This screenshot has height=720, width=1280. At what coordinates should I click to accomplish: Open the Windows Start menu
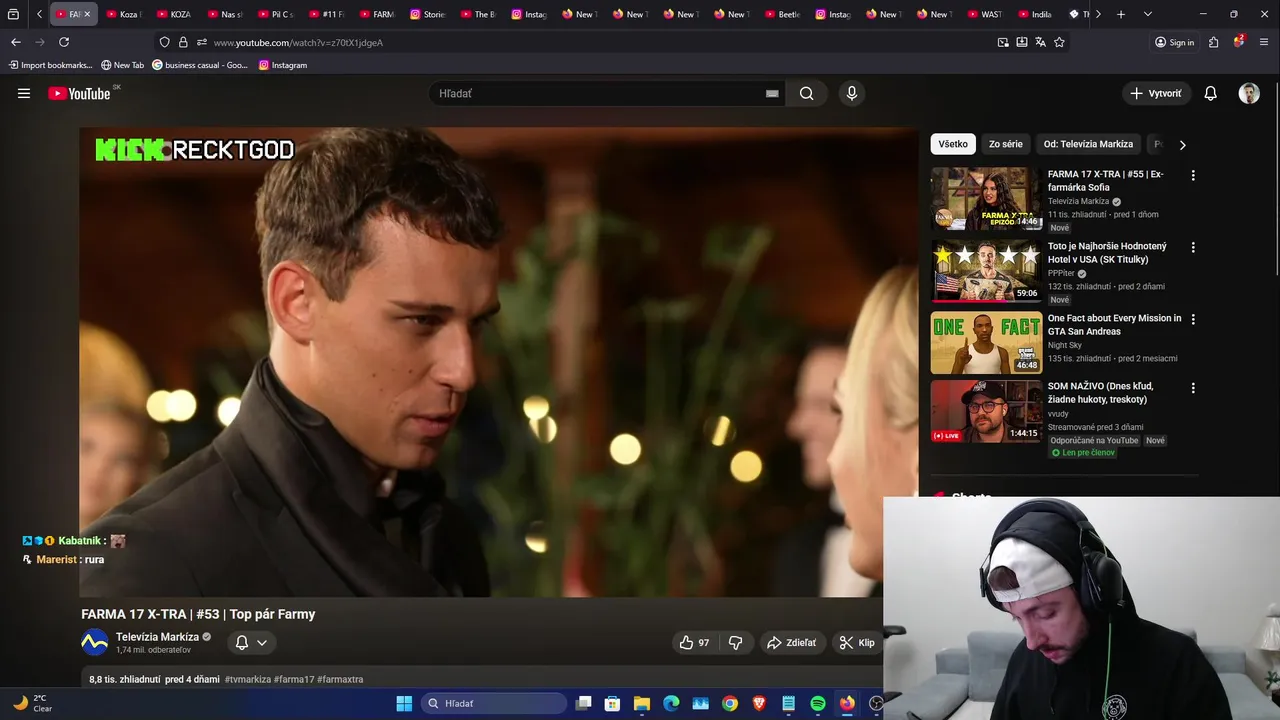404,703
